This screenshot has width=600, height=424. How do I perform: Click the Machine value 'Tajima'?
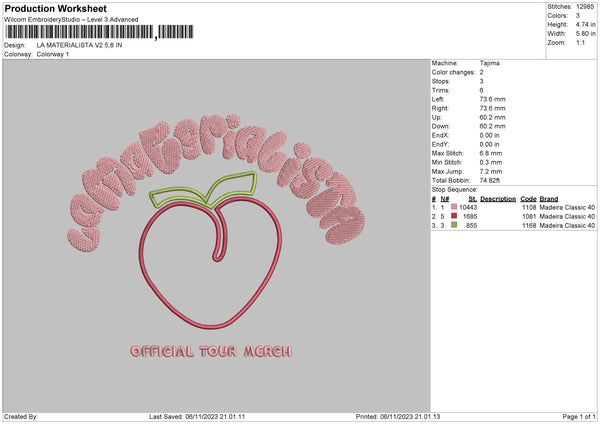click(489, 63)
